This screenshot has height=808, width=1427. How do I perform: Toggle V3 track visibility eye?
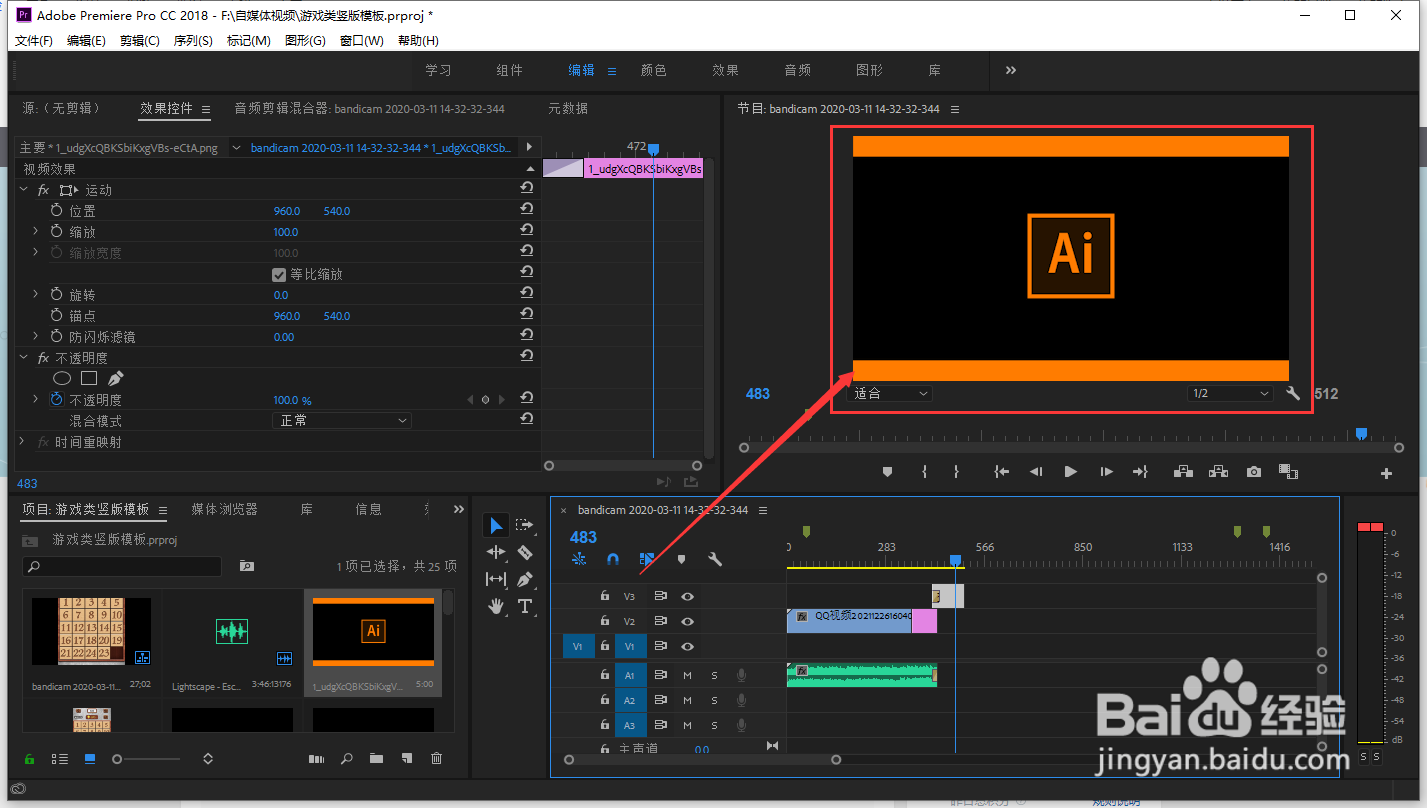coord(687,595)
